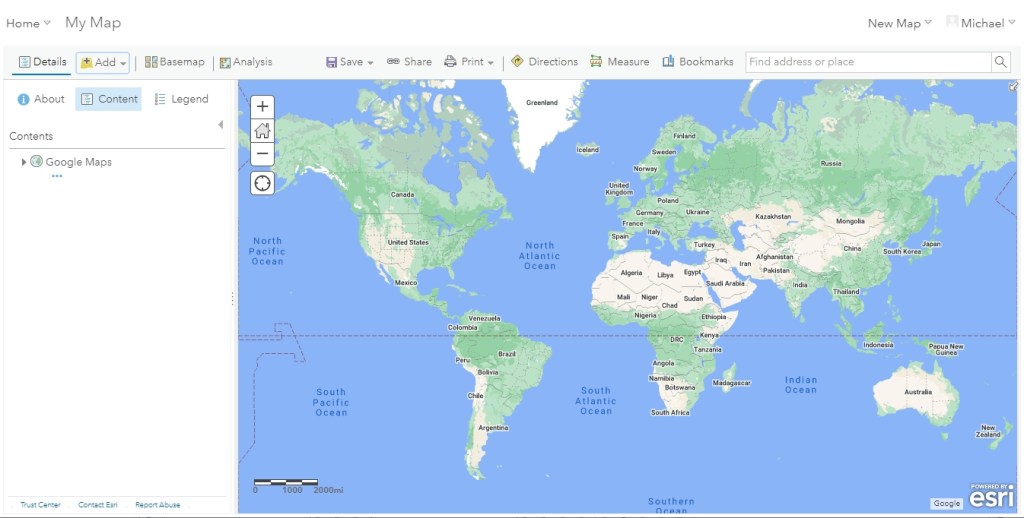Open the Trust Center link
The width and height of the screenshot is (1024, 518).
(x=40, y=505)
